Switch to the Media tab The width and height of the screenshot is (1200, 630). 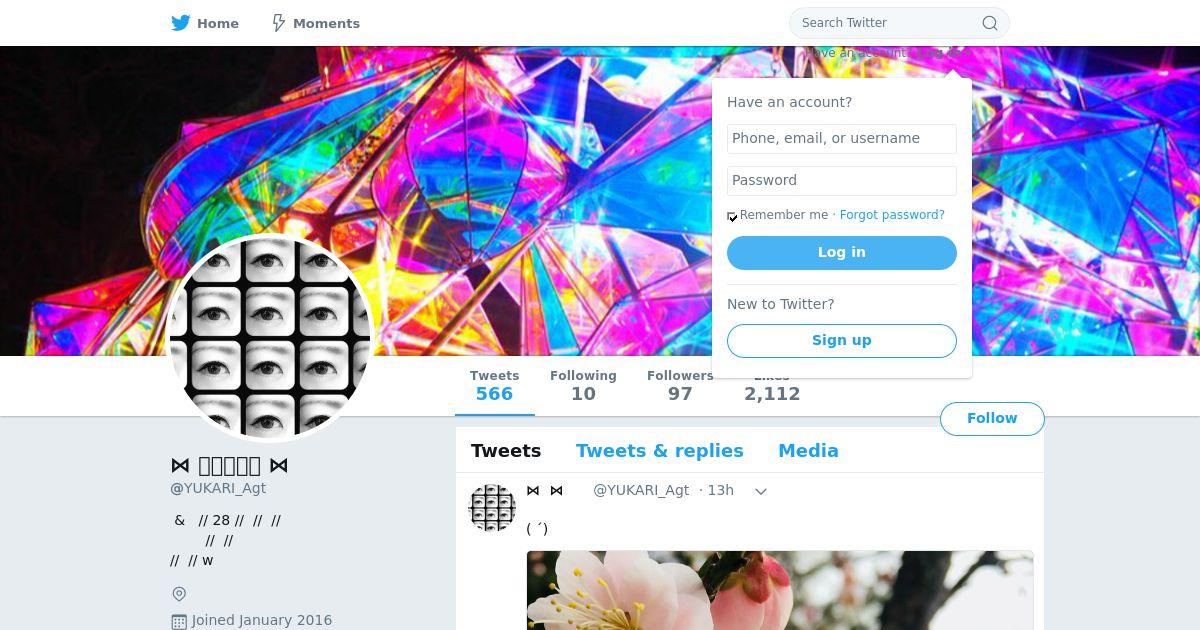[808, 451]
